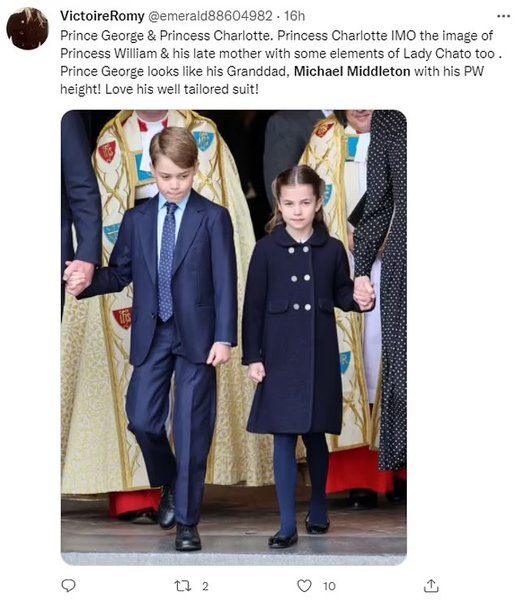Click the bold Michael Middleton text
This screenshot has width=515, height=600.
pos(352,72)
